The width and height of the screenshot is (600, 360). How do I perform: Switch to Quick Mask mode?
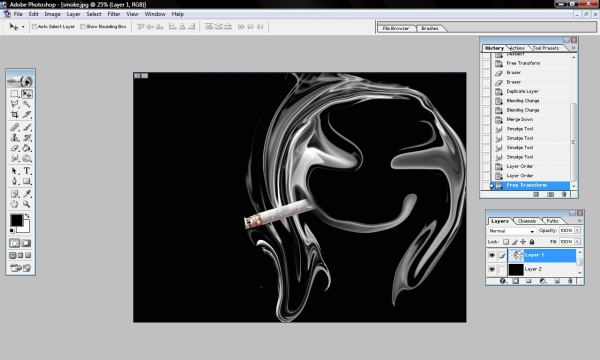click(26, 243)
